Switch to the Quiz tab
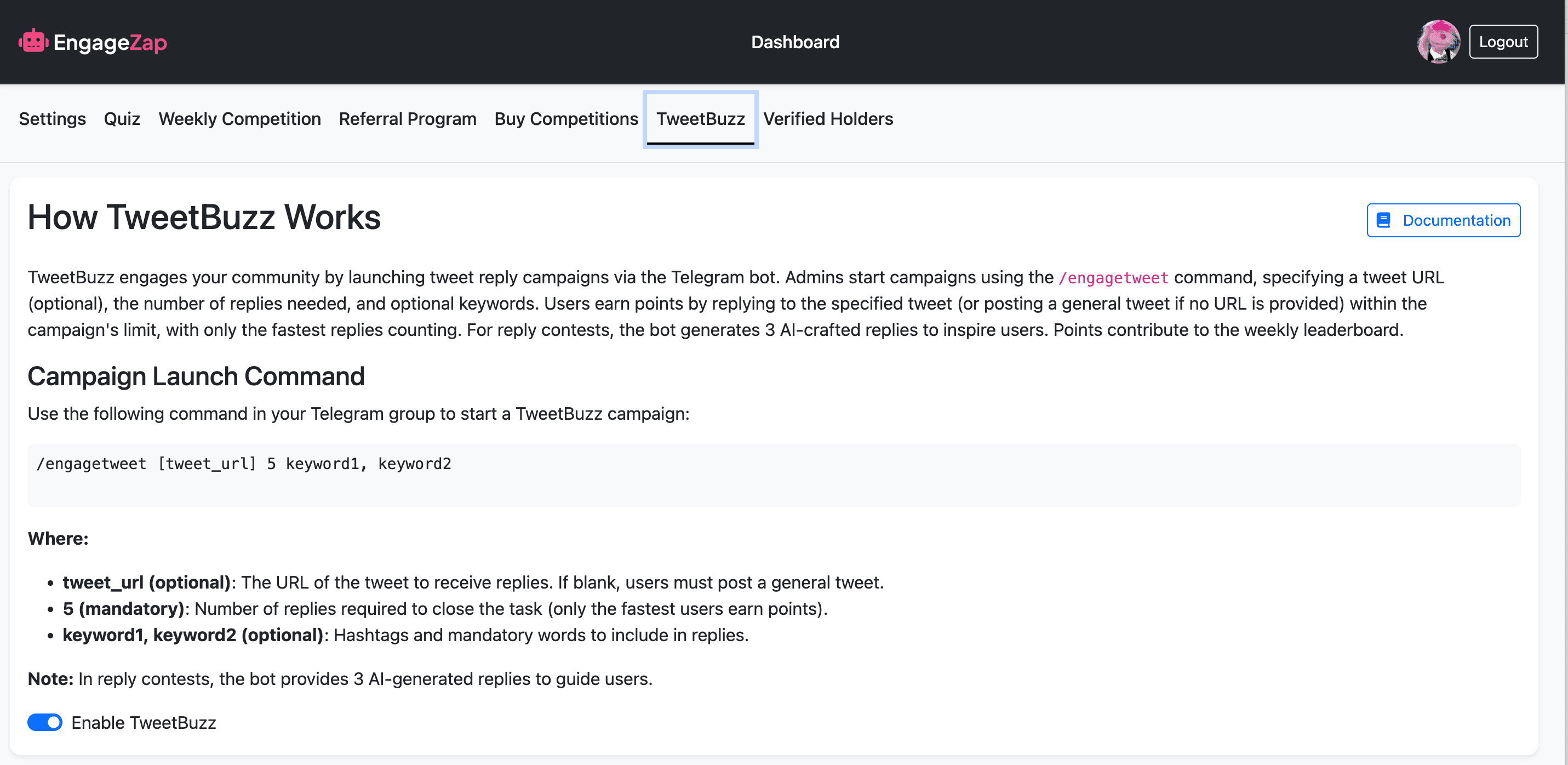The image size is (1568, 765). tap(122, 119)
